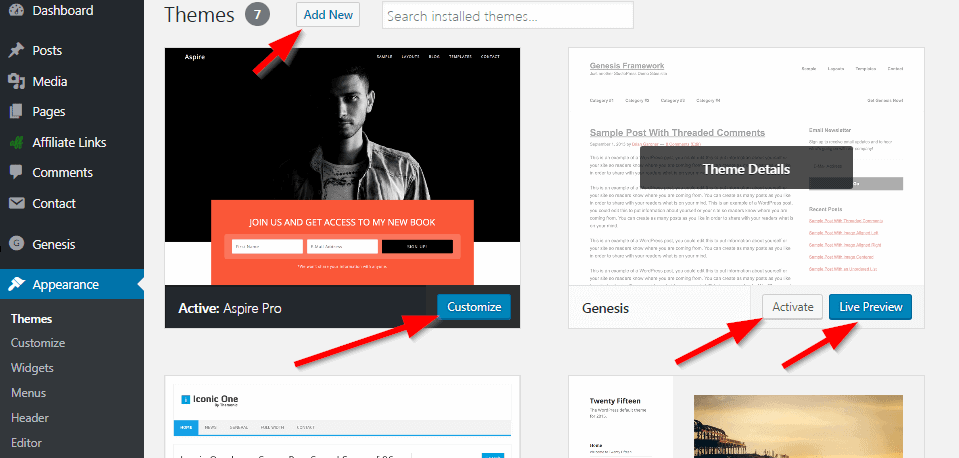959x458 pixels.
Task: Open Theme Details overlay on Genesis
Action: (746, 169)
